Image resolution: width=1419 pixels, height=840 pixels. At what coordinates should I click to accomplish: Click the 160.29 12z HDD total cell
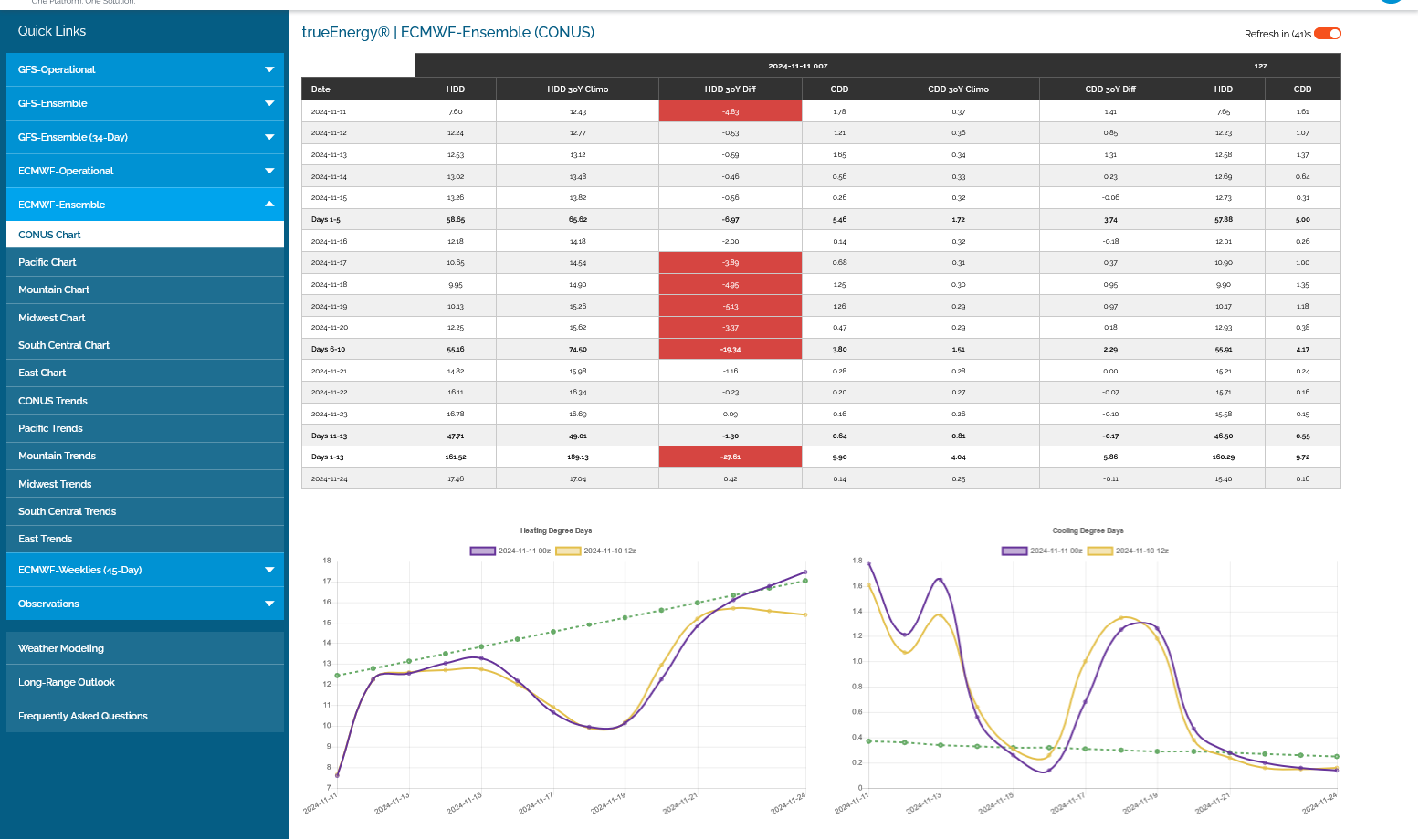click(x=1224, y=457)
